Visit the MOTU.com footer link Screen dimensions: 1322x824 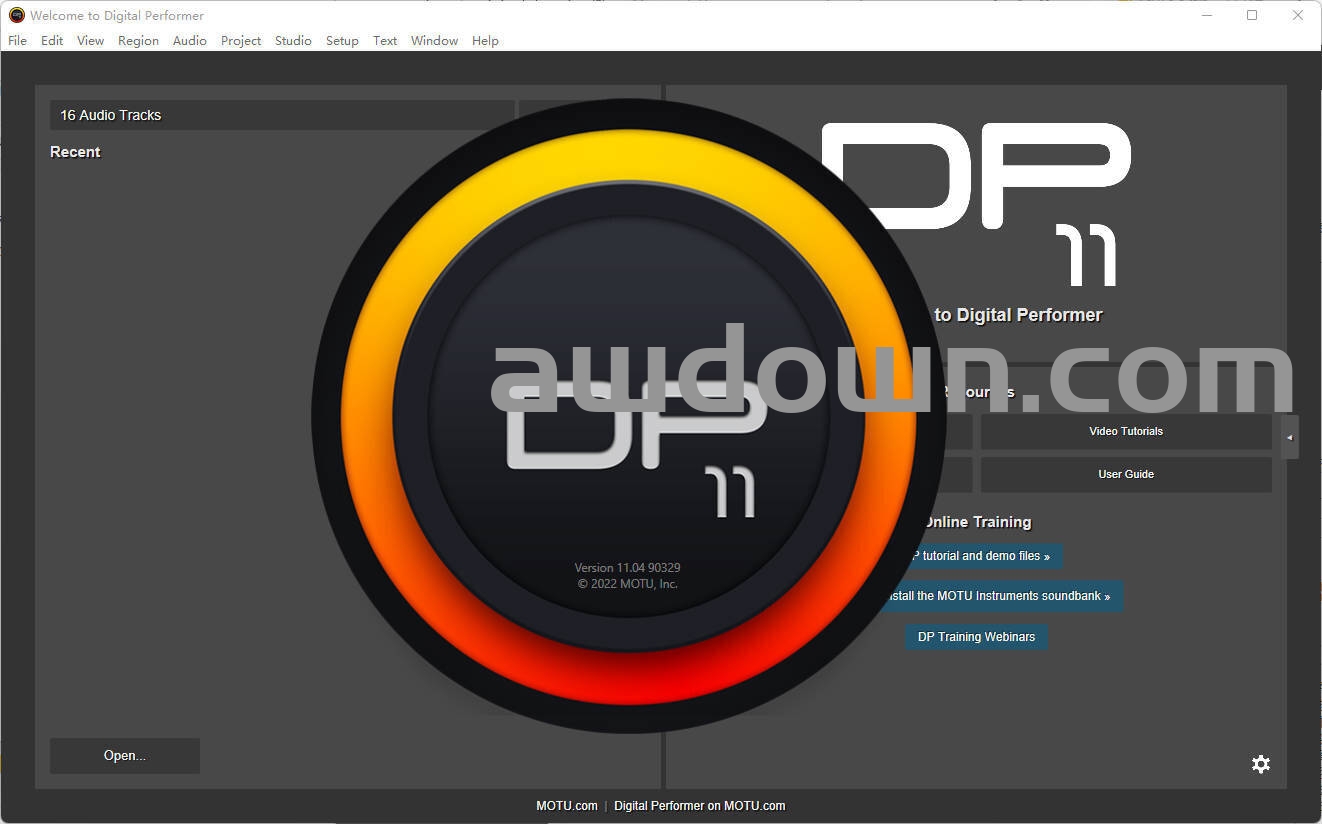coord(567,806)
